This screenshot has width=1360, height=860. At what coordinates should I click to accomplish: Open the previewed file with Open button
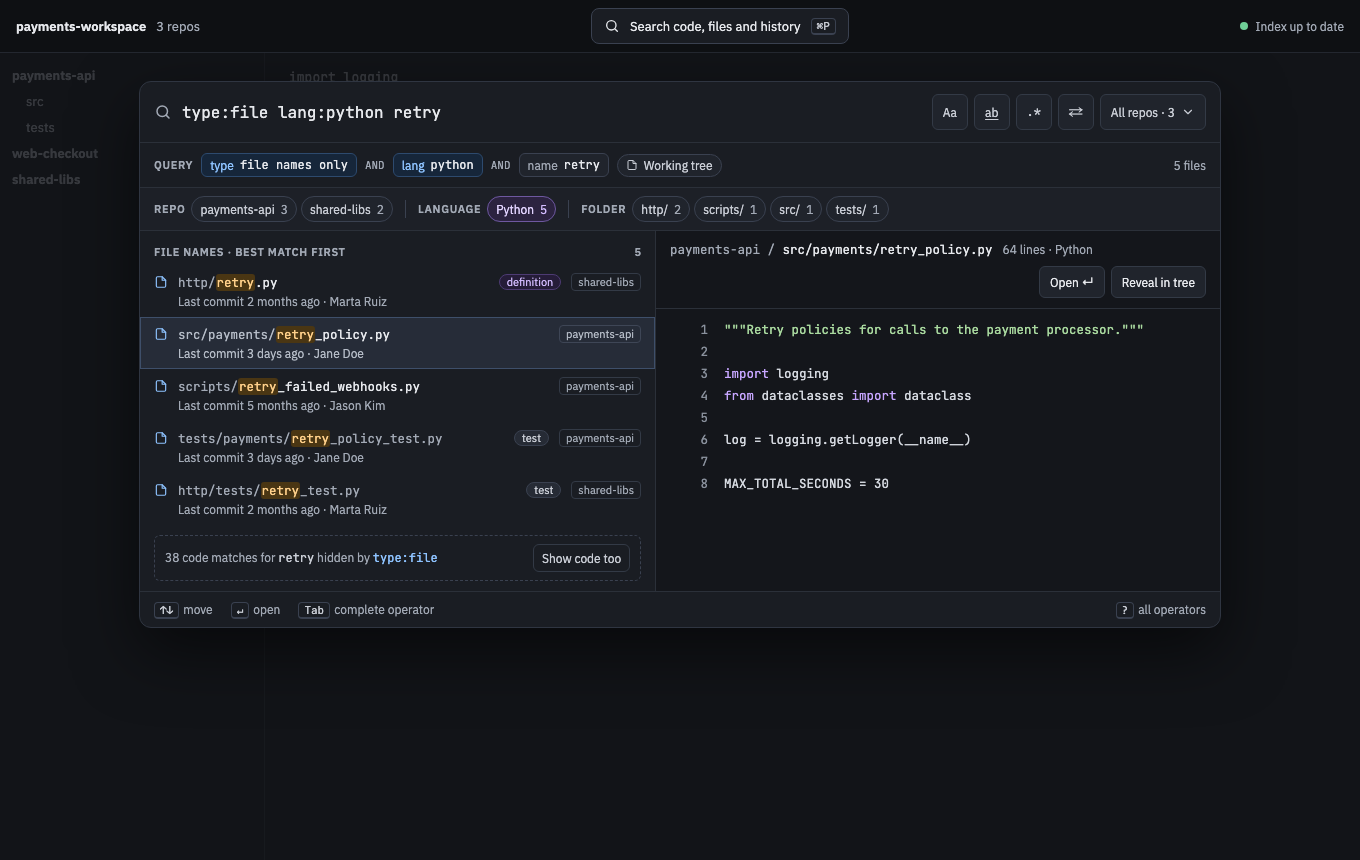click(x=1071, y=282)
